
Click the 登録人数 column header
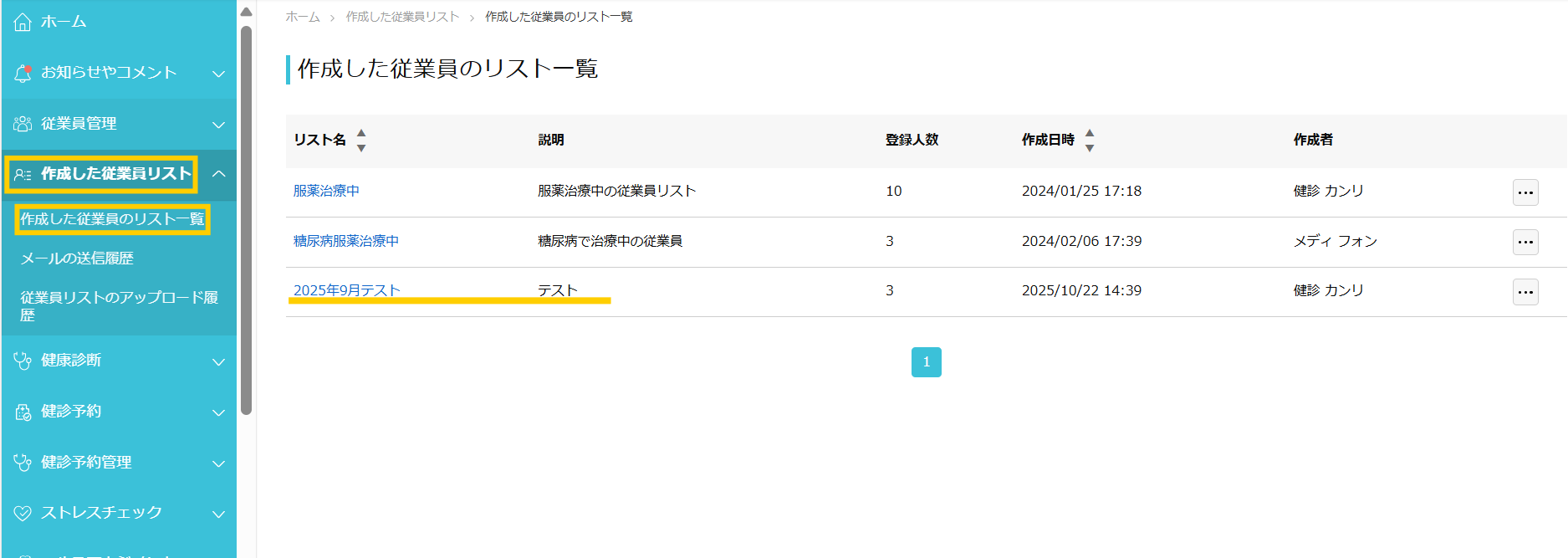tap(912, 140)
